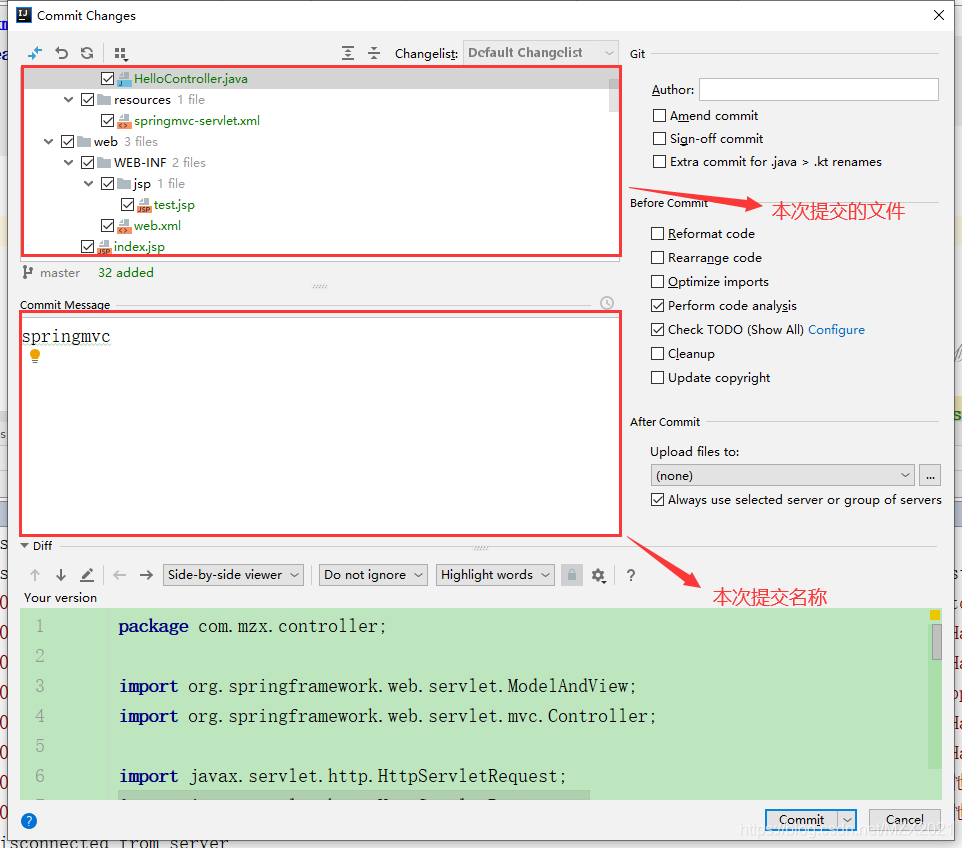This screenshot has height=848, width=962.
Task: Enable Optimize imports checkbox
Action: click(x=657, y=281)
